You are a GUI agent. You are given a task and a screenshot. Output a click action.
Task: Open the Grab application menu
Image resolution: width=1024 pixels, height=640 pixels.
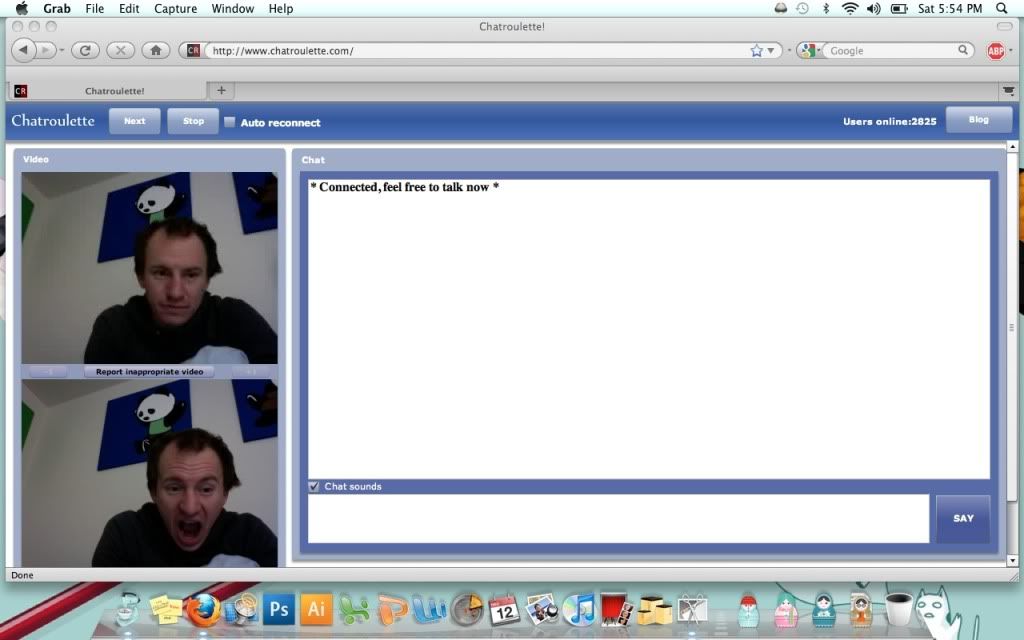click(x=57, y=8)
